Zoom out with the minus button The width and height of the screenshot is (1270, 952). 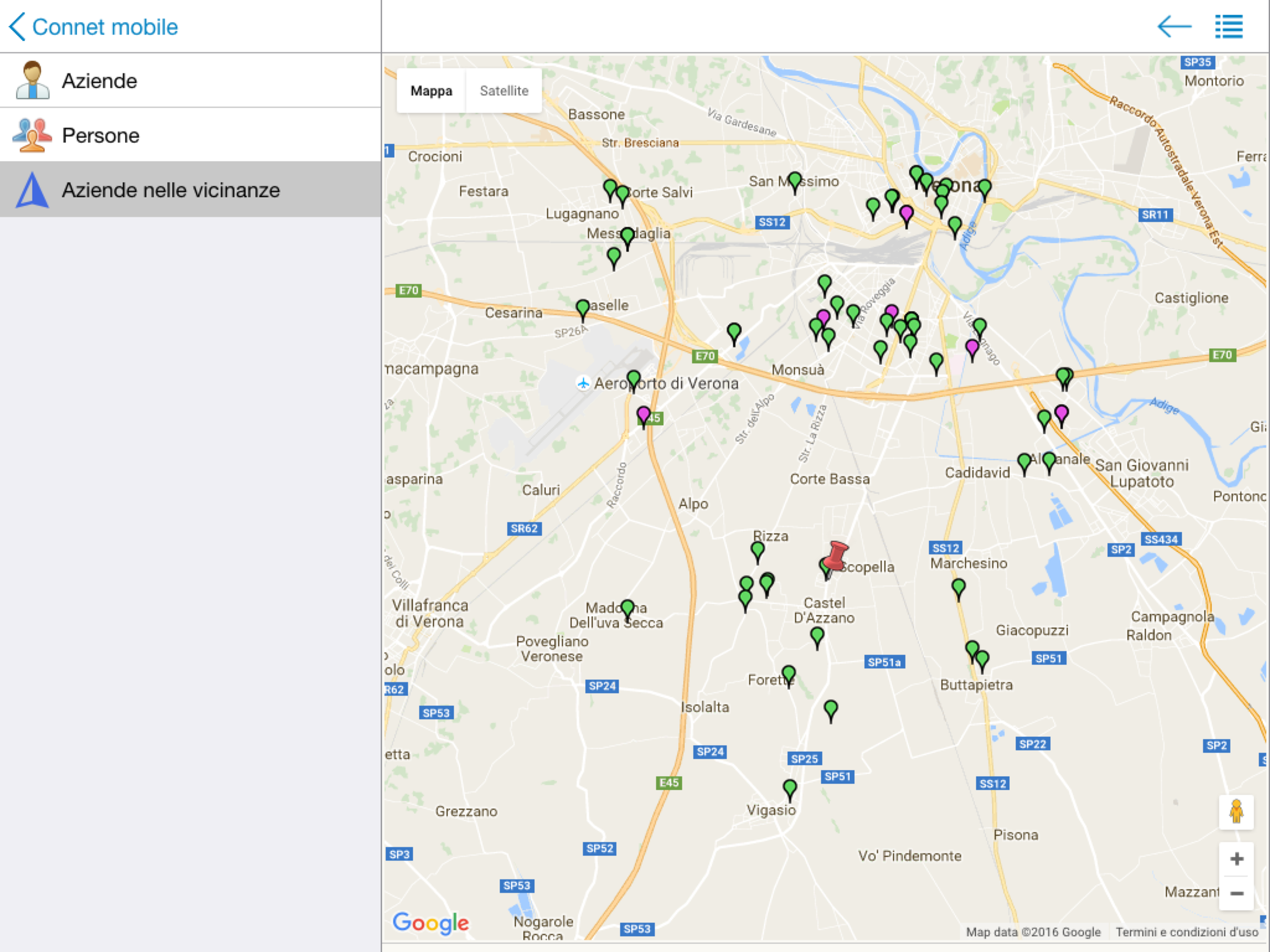(x=1237, y=893)
